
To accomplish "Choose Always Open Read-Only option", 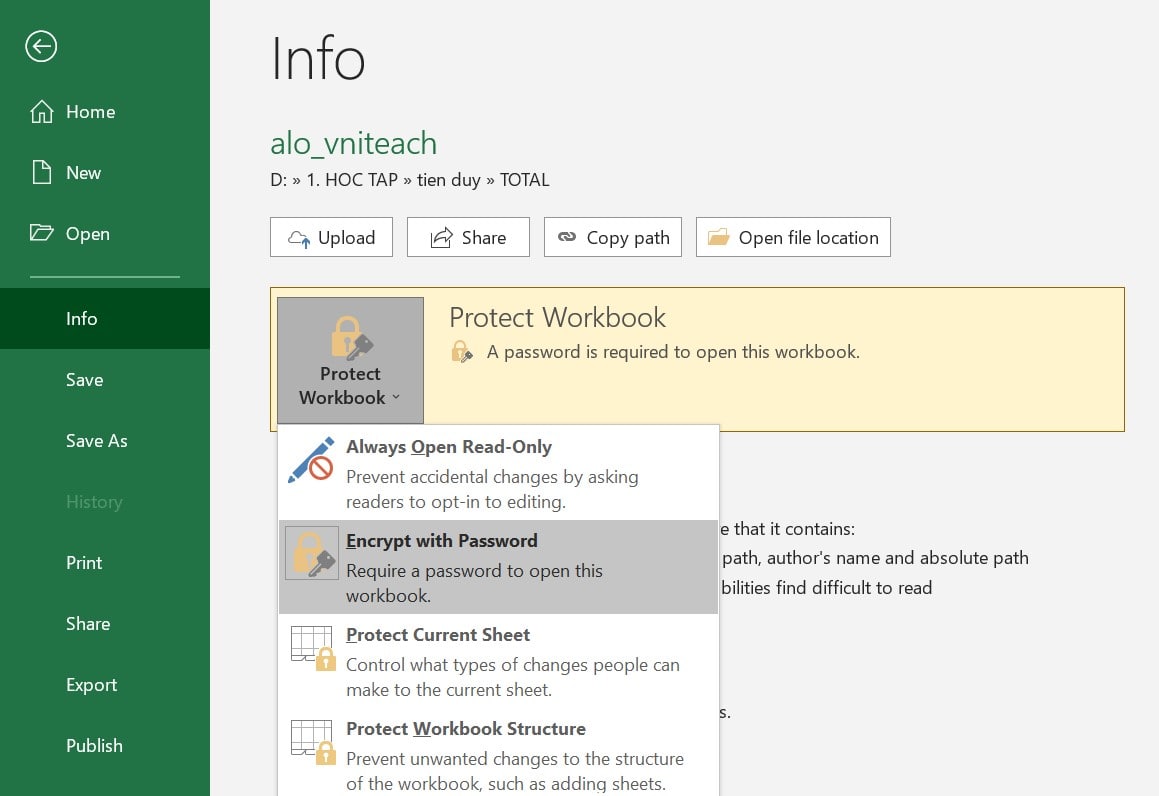I will point(498,473).
